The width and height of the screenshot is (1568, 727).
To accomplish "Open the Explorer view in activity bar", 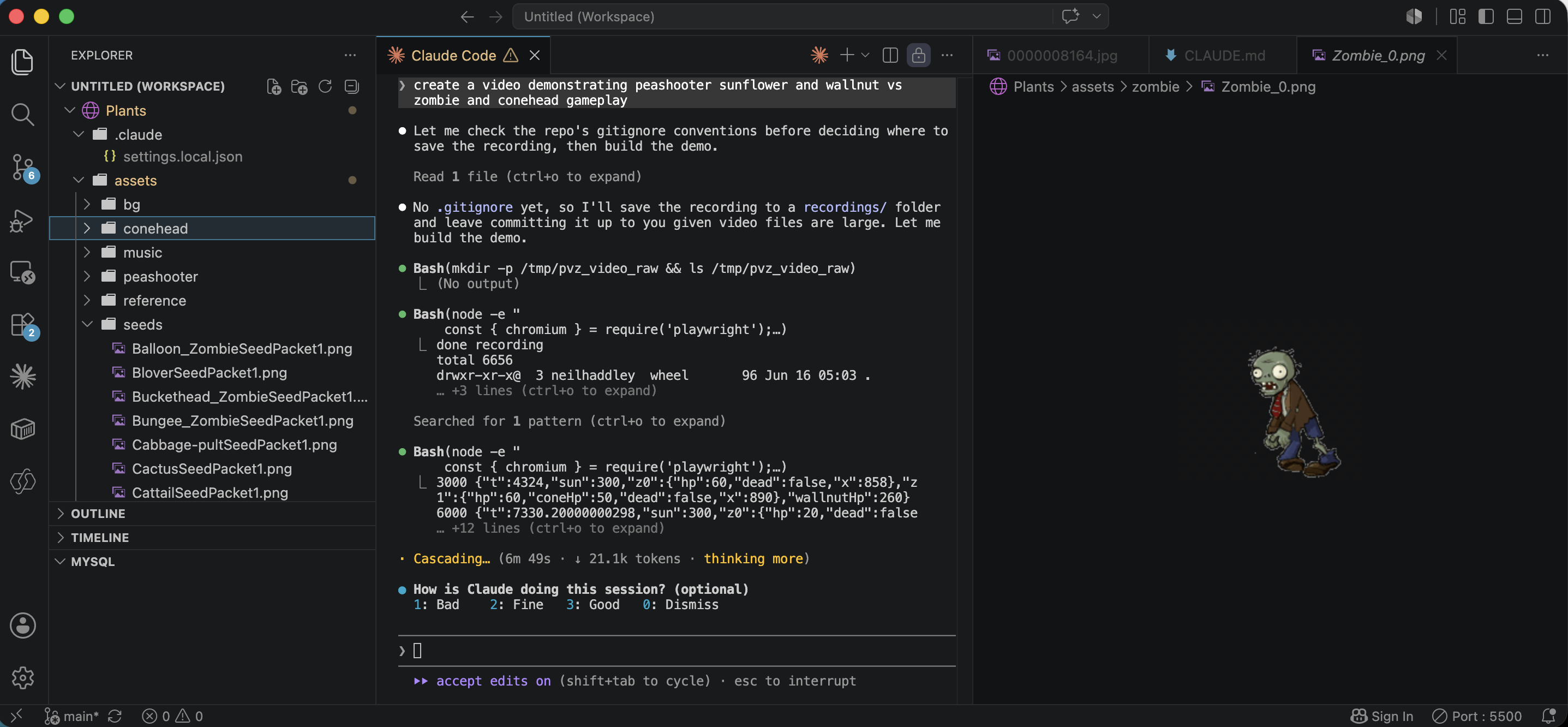I will click(22, 62).
